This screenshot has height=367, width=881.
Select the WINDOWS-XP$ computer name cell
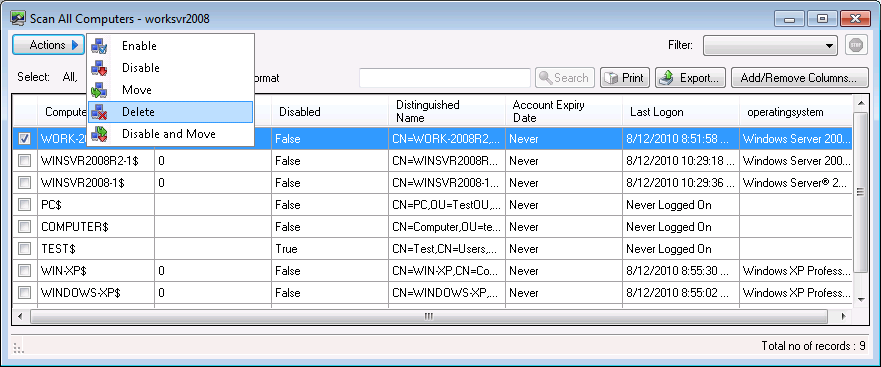click(96, 293)
